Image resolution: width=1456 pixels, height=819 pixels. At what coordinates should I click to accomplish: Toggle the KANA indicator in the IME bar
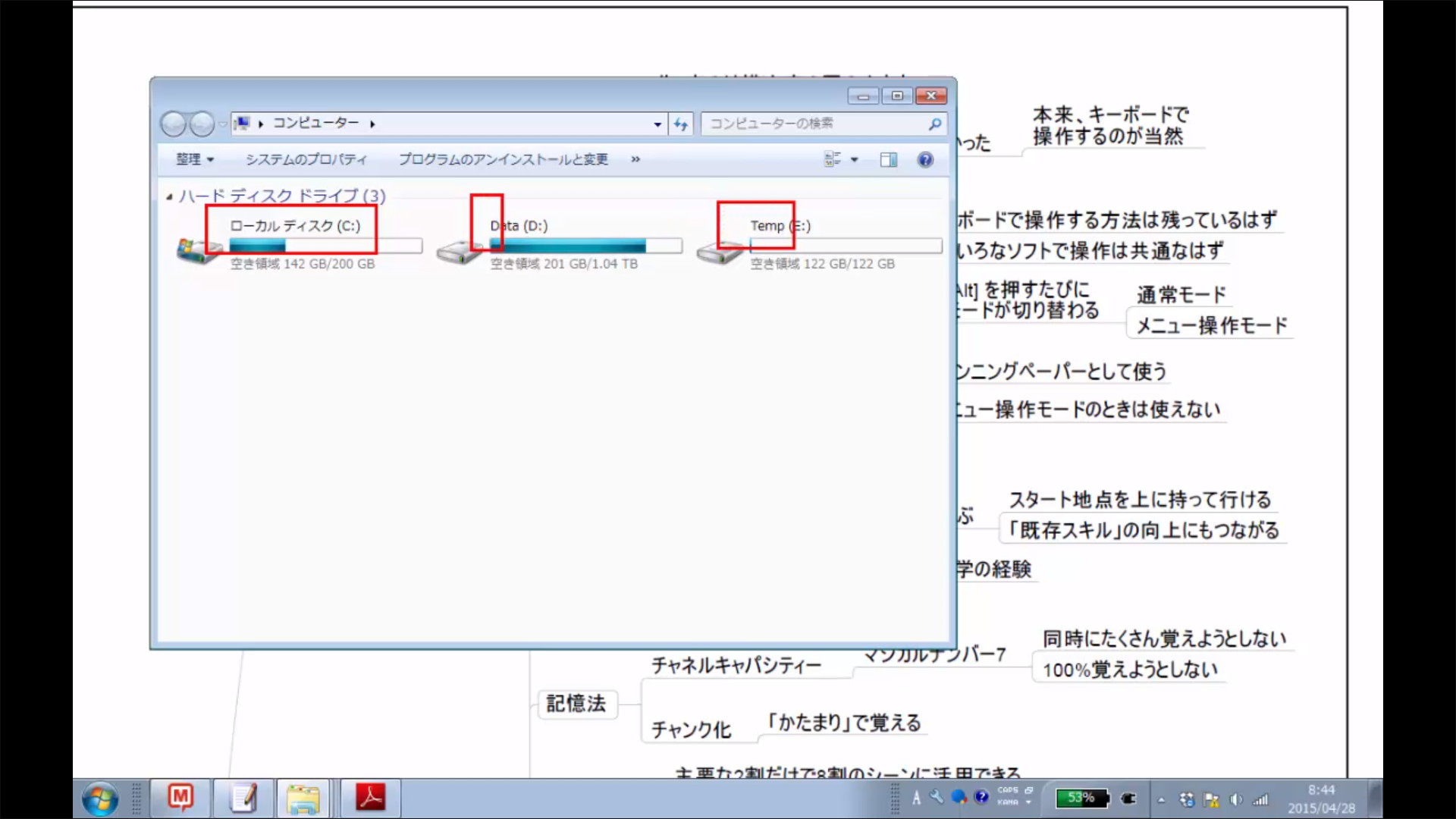tap(1007, 802)
